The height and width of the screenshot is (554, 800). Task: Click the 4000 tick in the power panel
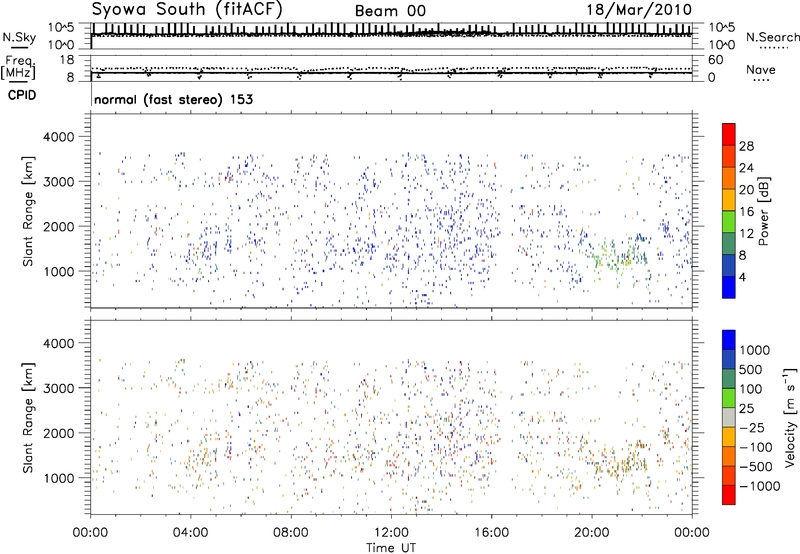click(x=59, y=137)
